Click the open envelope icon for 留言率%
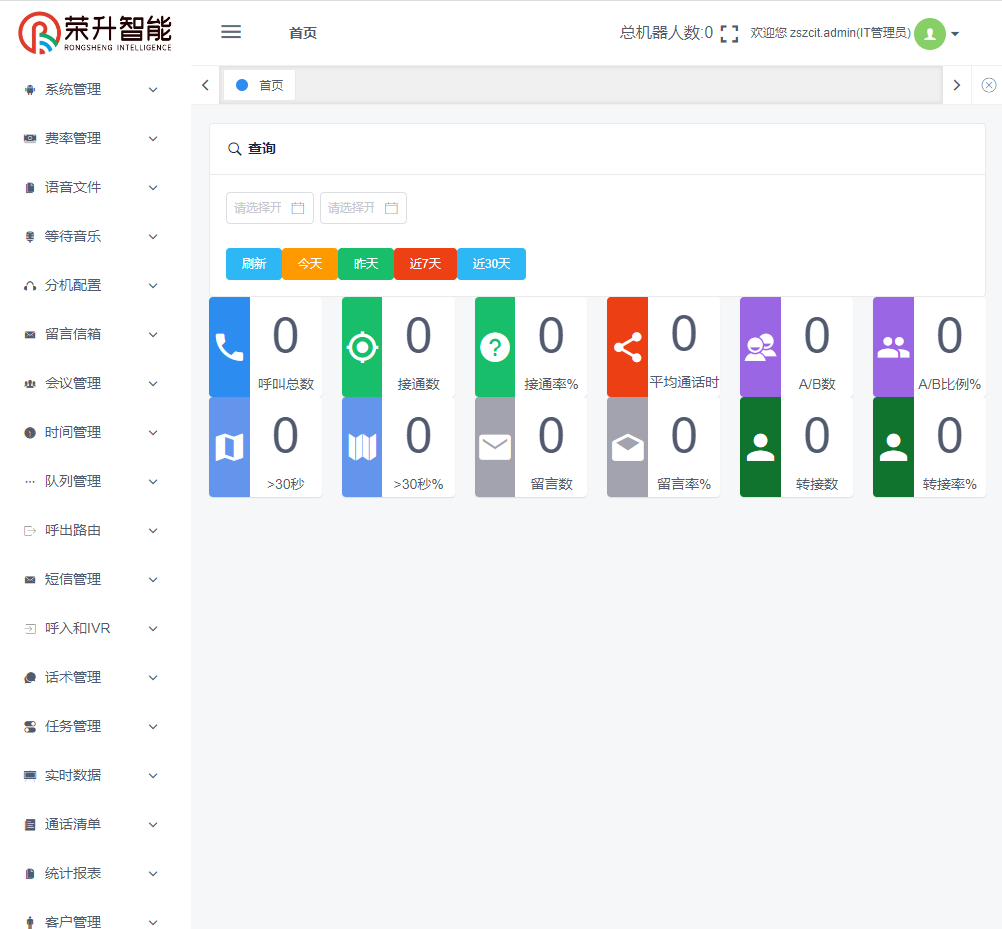Screen dimensions: 1002x929 tap(628, 447)
